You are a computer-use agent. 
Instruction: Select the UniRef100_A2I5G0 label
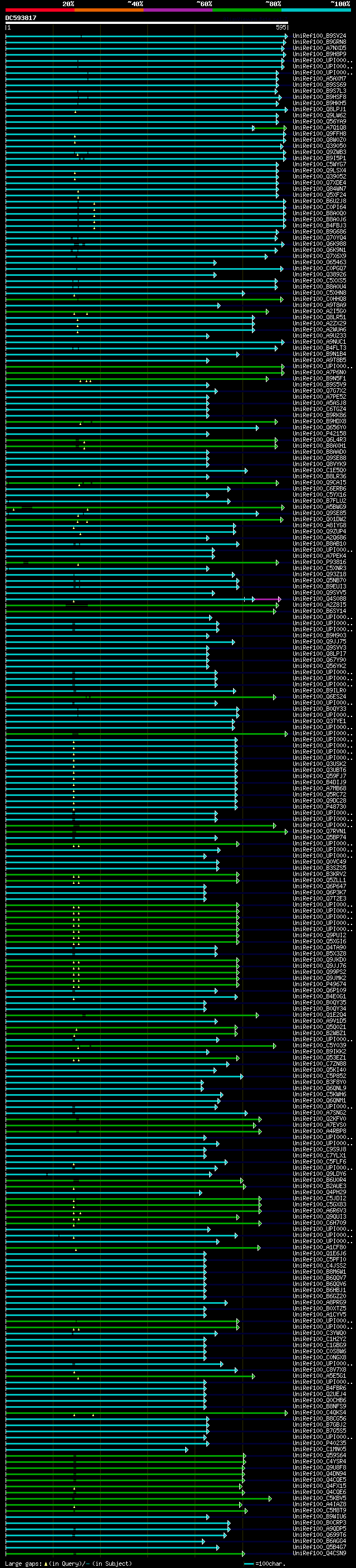click(x=319, y=311)
